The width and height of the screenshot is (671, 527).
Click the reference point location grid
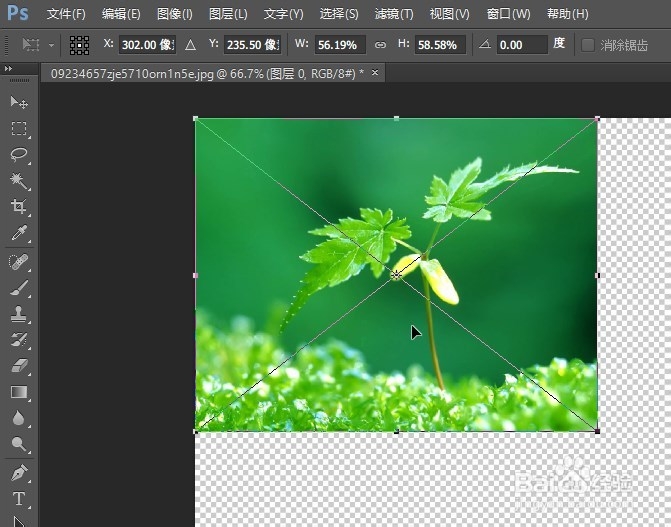80,45
